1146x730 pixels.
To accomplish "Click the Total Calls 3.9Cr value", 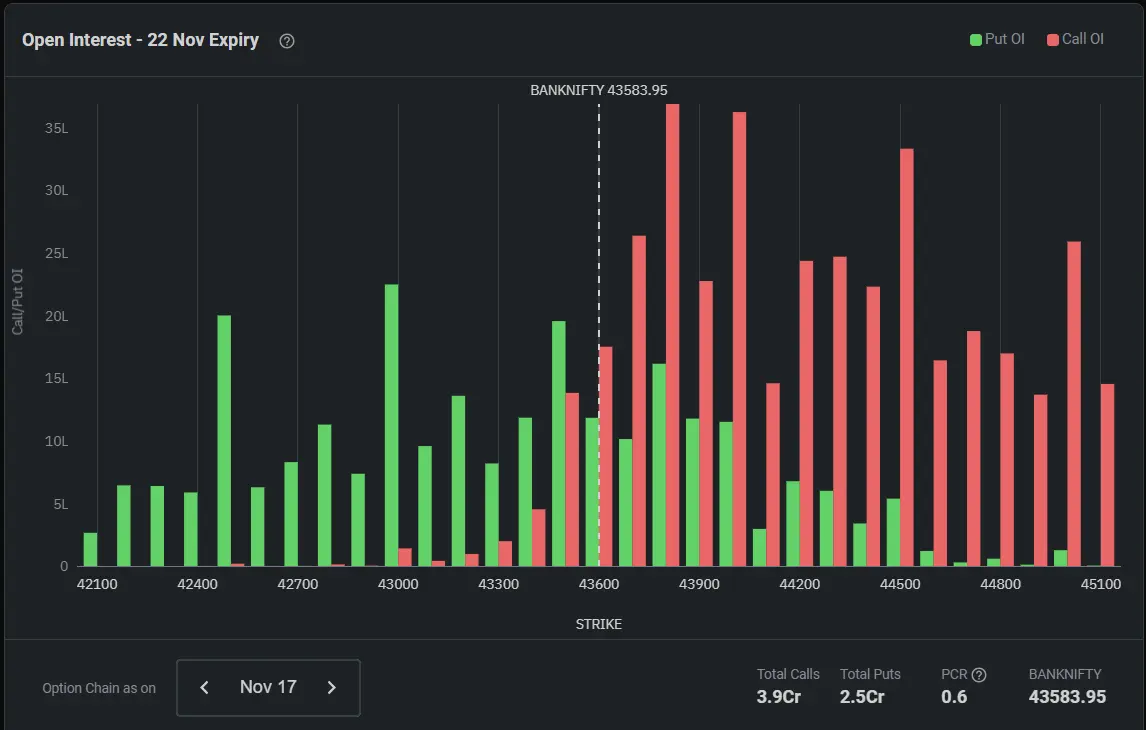I will click(x=778, y=696).
